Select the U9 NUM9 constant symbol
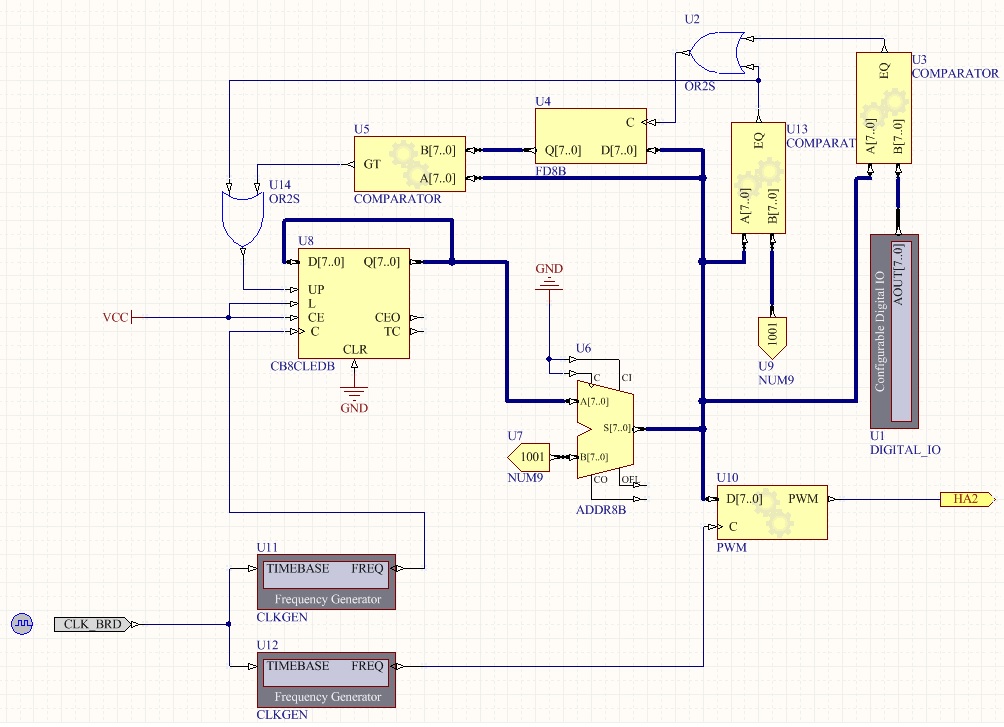 (771, 337)
